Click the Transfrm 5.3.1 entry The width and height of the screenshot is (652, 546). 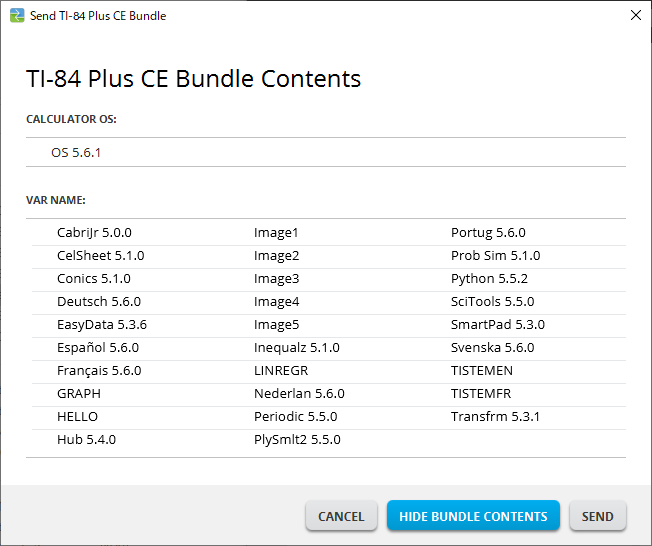(x=495, y=416)
